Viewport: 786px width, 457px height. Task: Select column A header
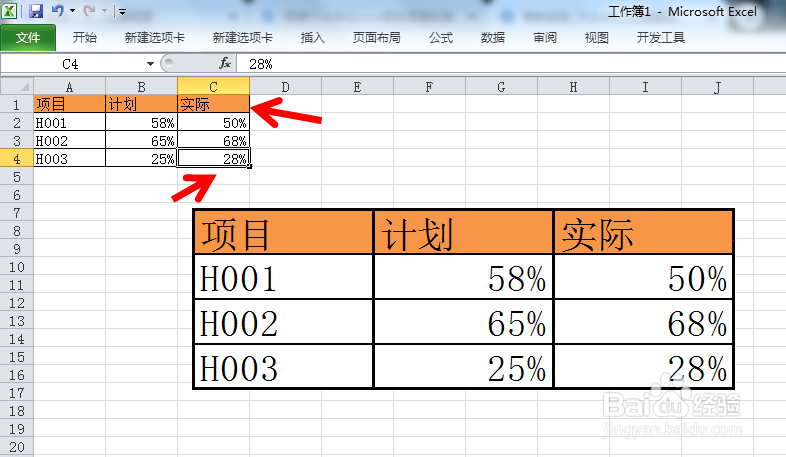pos(70,87)
